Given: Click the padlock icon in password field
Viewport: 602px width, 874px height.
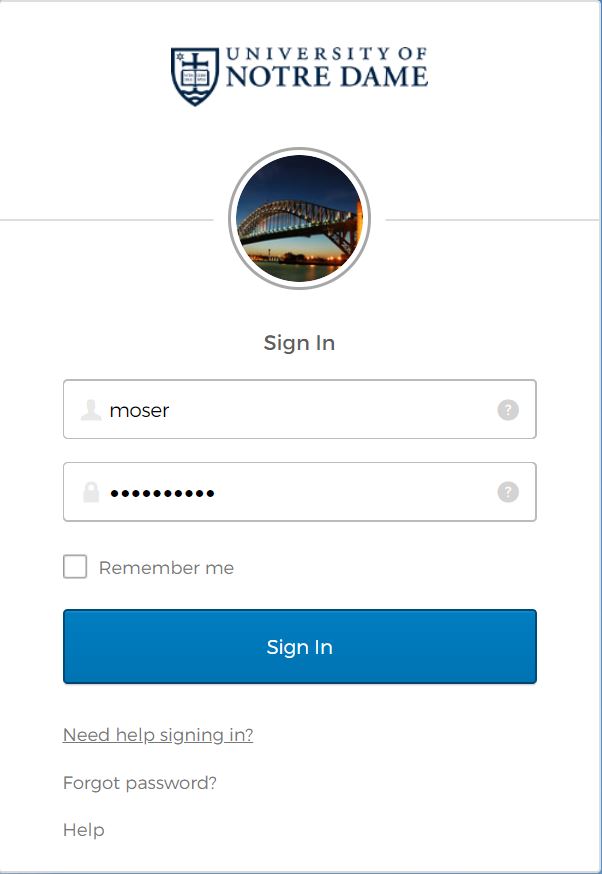Looking at the screenshot, I should tap(91, 492).
